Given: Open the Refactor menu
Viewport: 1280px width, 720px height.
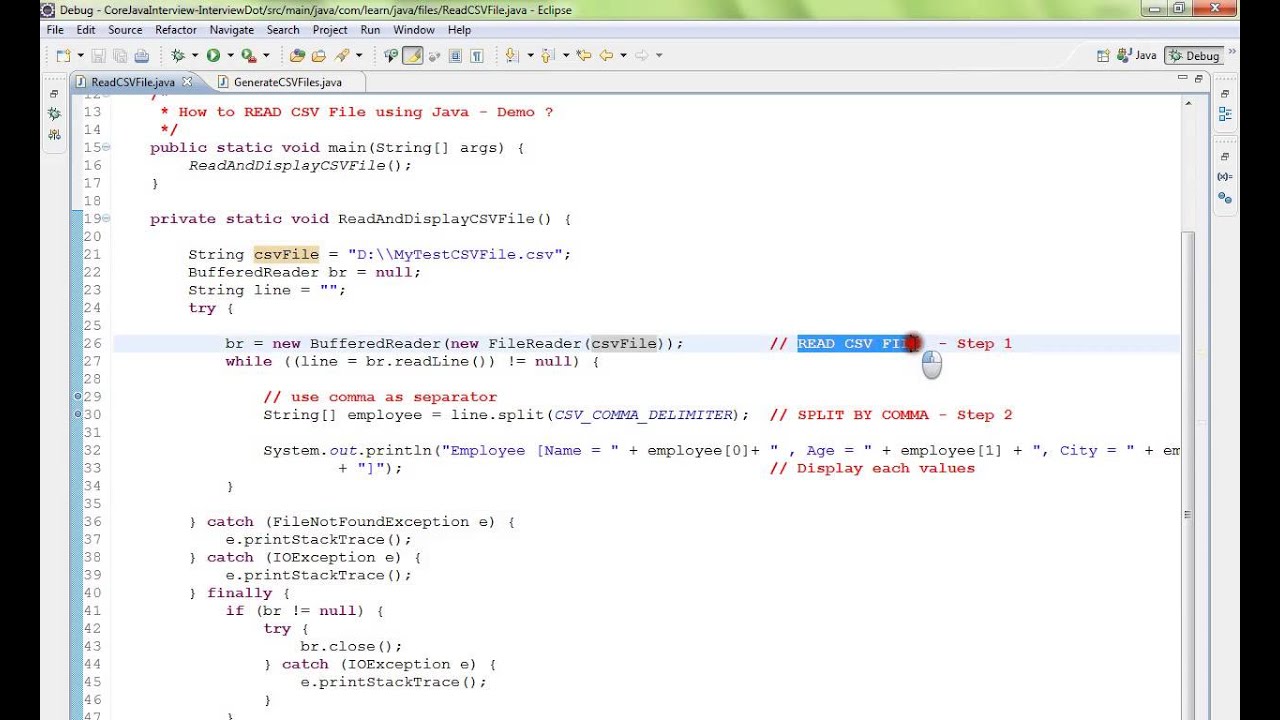Looking at the screenshot, I should (176, 30).
